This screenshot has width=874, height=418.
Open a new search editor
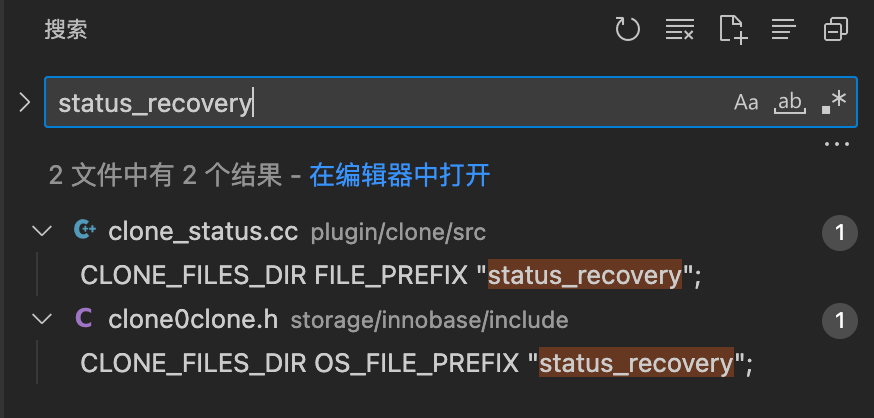pyautogui.click(x=733, y=30)
